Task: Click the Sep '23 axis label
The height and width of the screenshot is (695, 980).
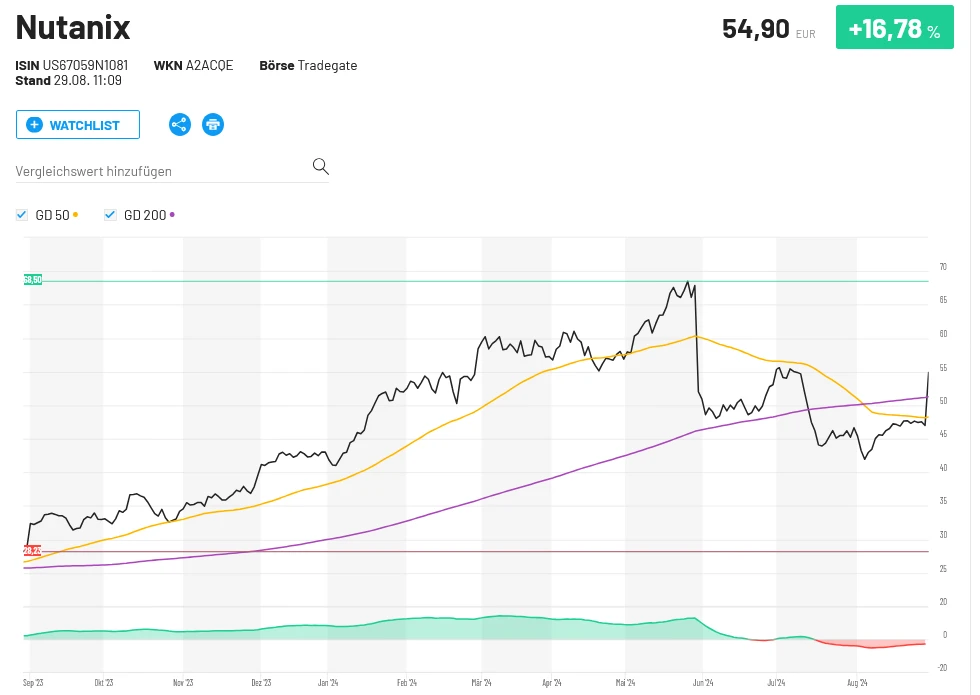Action: [35, 683]
